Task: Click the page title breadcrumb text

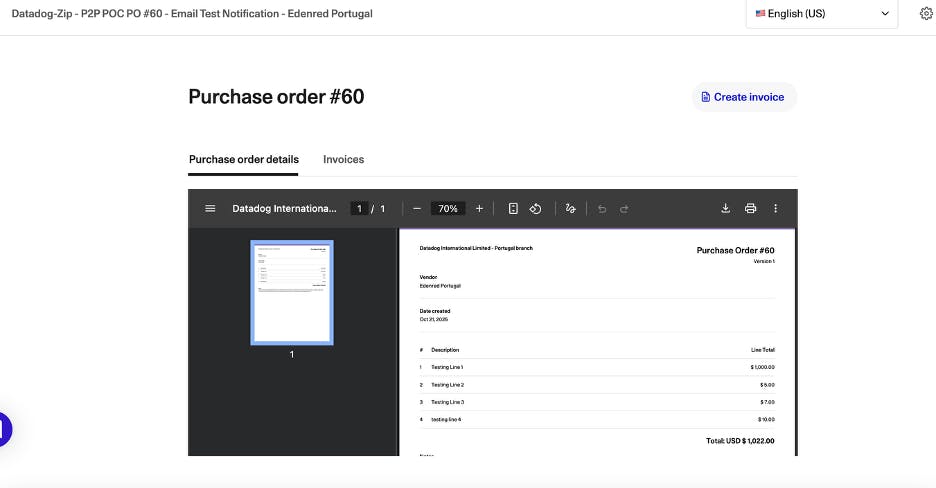Action: [192, 13]
